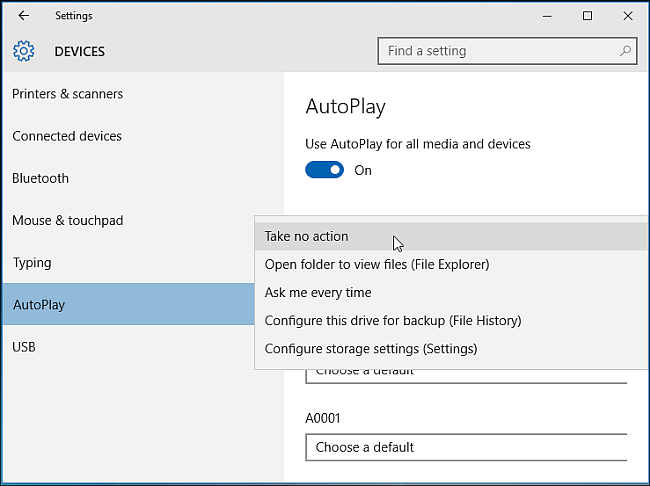Viewport: 650px width, 486px height.
Task: Close the Settings window
Action: (626, 16)
